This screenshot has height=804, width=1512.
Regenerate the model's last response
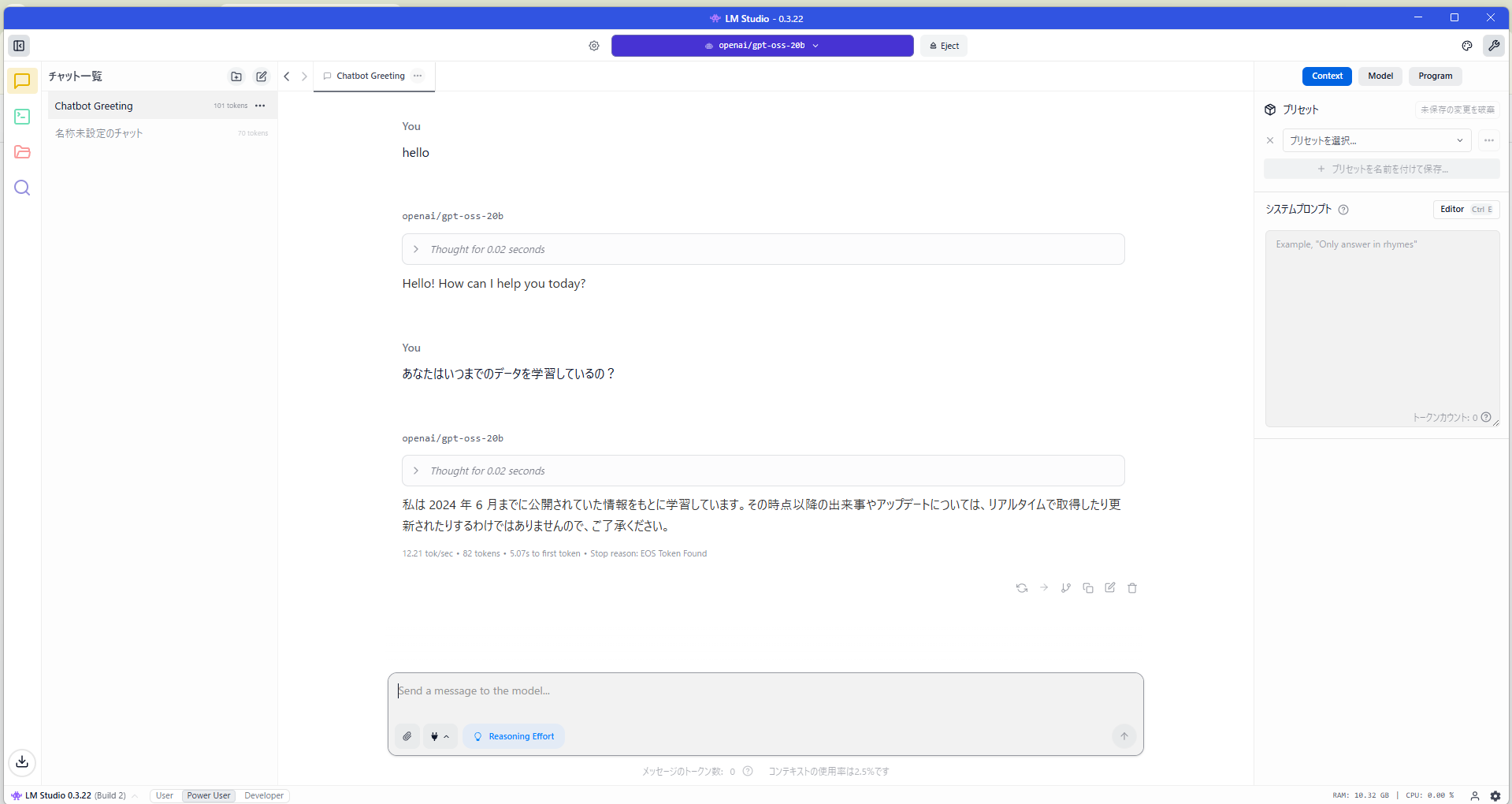(x=1022, y=588)
